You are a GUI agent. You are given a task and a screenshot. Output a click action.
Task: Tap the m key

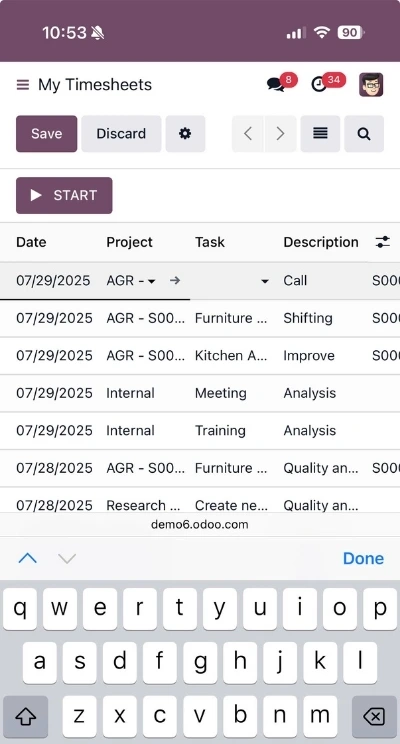(320, 716)
